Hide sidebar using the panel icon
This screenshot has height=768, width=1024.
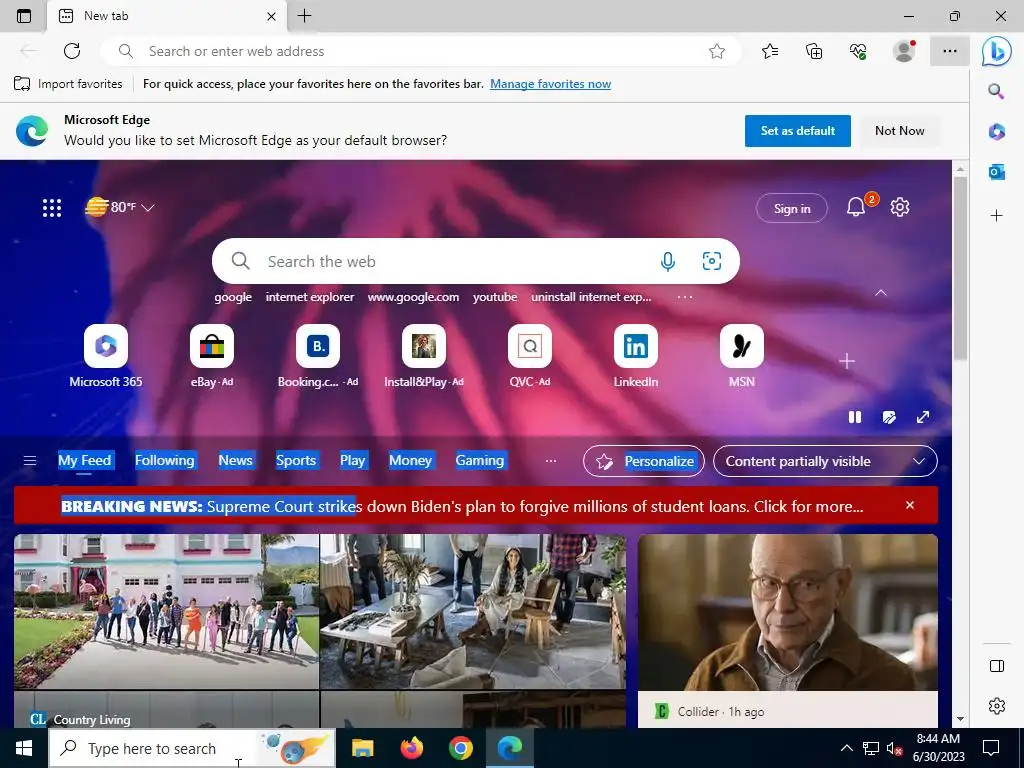click(997, 666)
